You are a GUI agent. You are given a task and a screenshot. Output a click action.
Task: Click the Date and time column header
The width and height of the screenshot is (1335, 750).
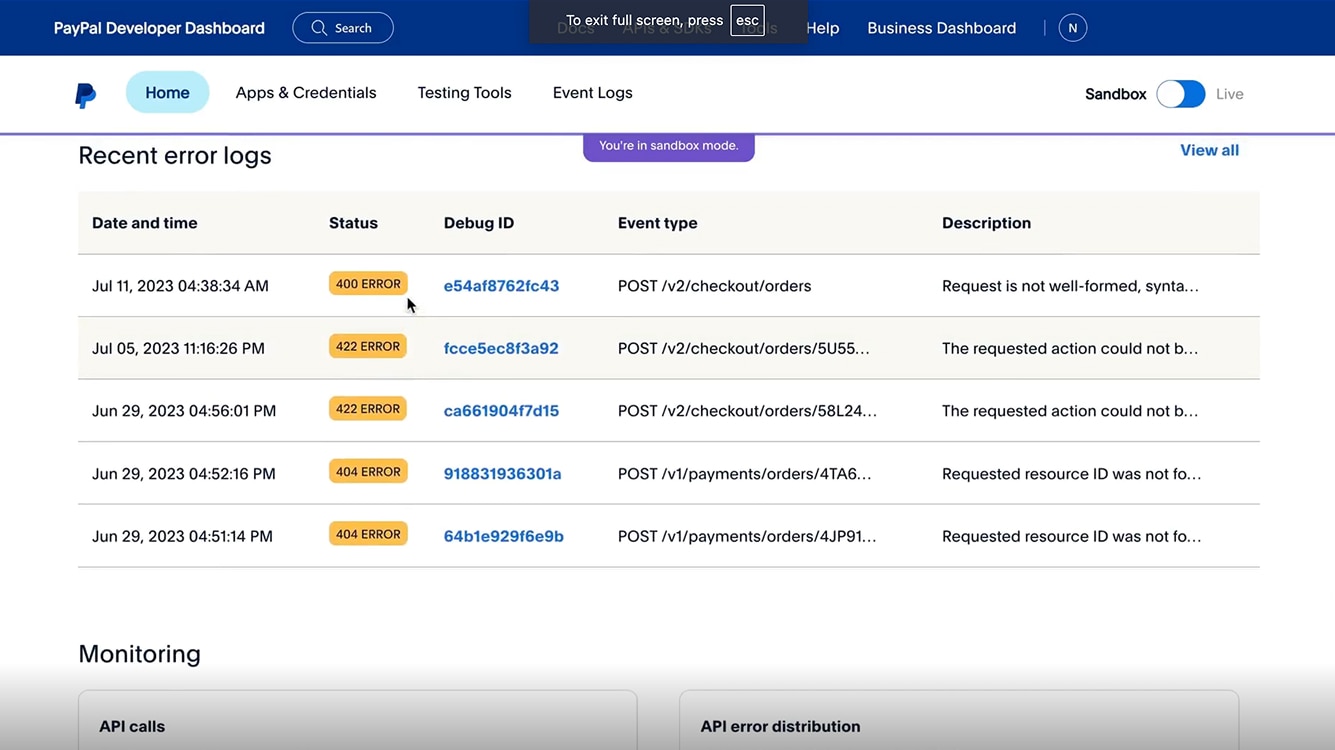144,223
